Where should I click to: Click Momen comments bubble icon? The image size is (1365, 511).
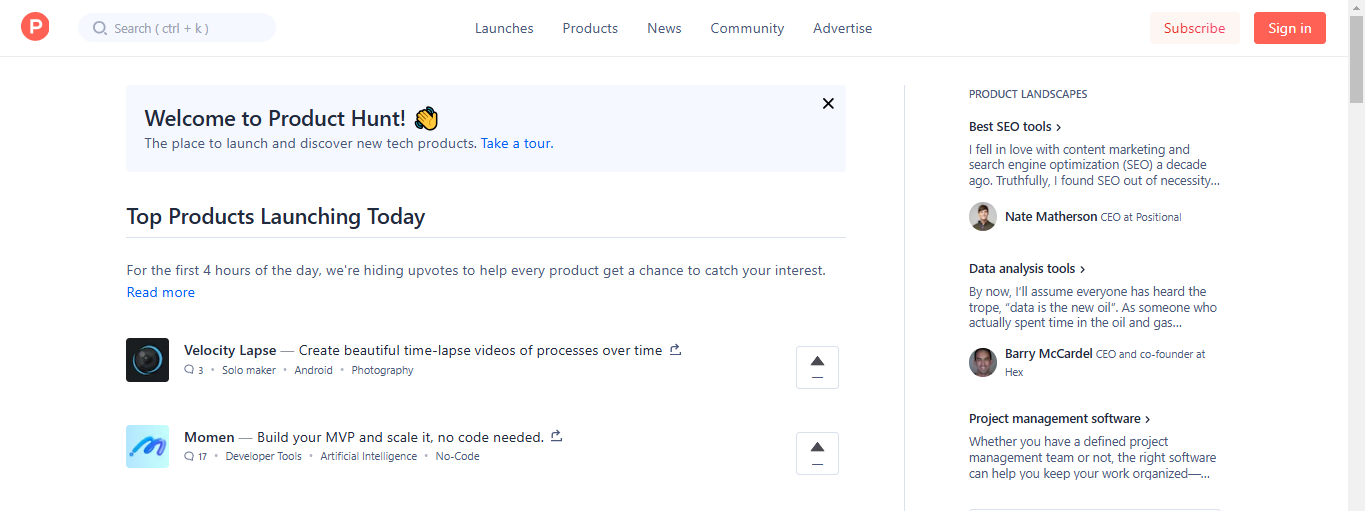click(189, 456)
